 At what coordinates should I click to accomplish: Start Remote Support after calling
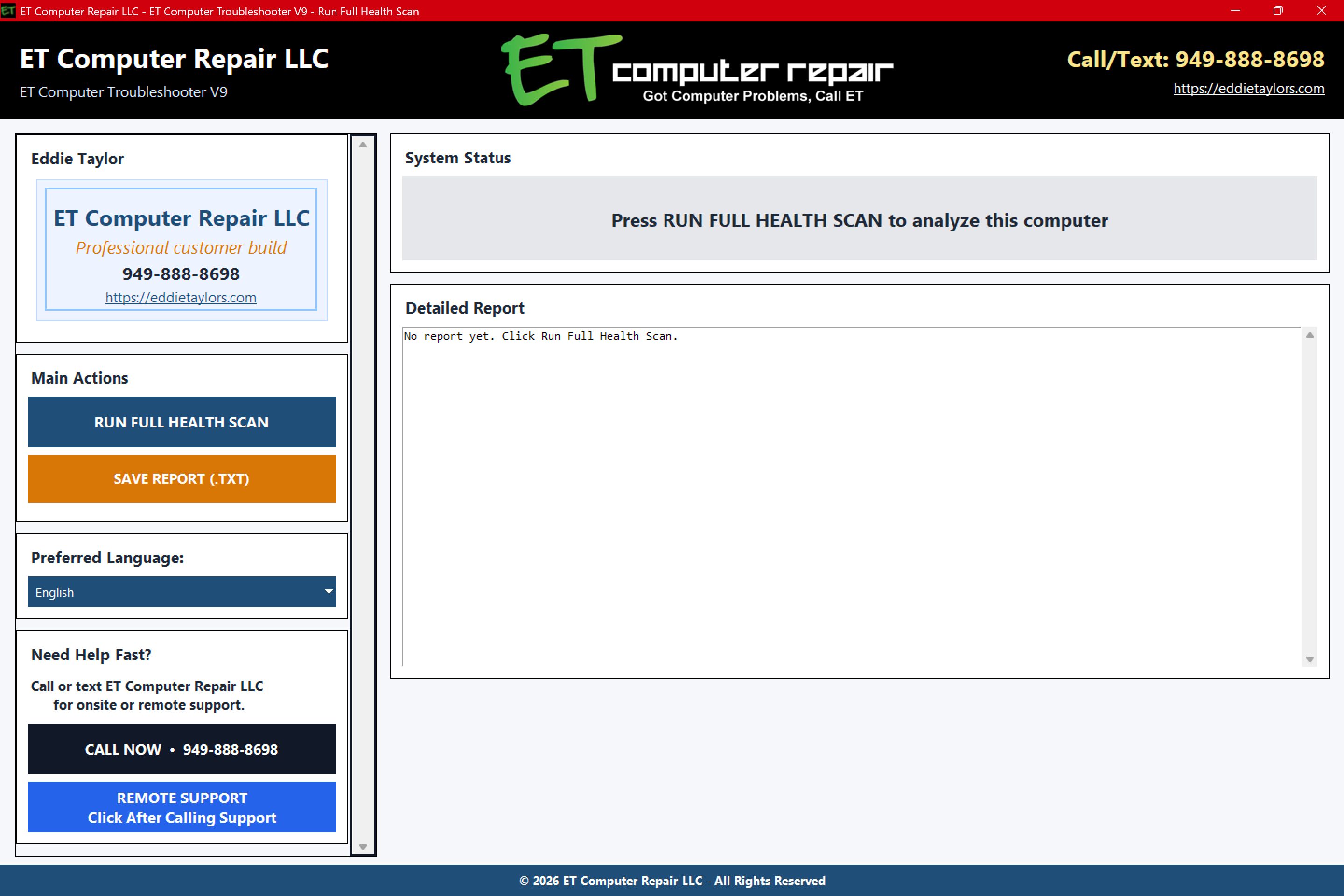[182, 807]
